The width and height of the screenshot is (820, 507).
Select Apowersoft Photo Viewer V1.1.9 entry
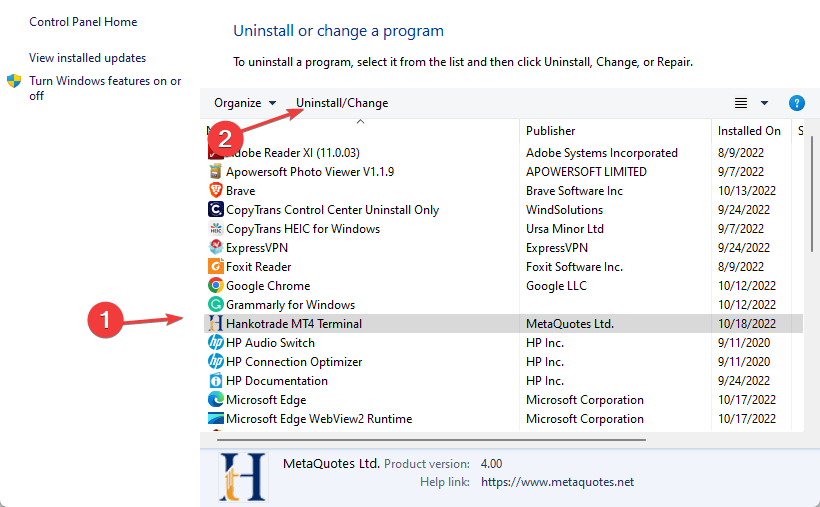point(310,172)
